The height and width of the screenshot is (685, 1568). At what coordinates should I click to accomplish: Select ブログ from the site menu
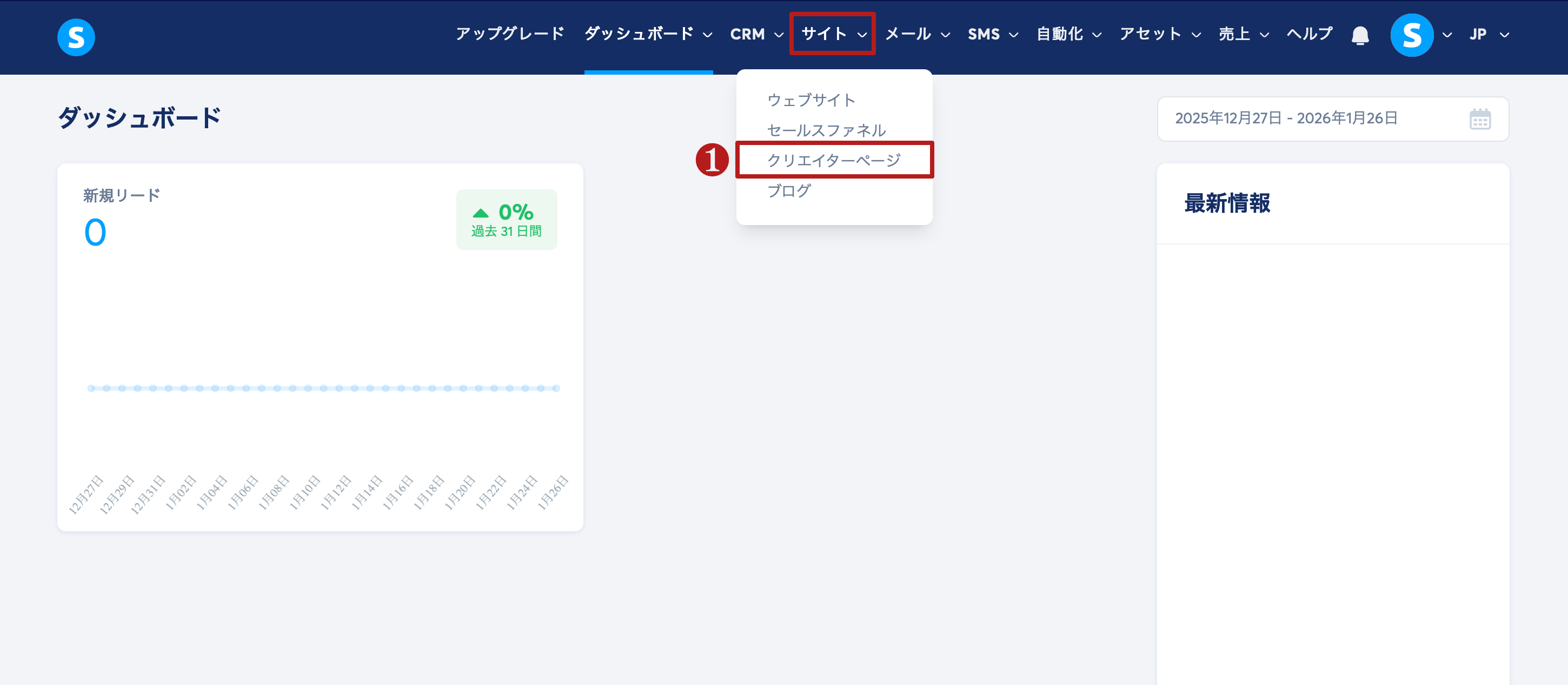(x=789, y=190)
